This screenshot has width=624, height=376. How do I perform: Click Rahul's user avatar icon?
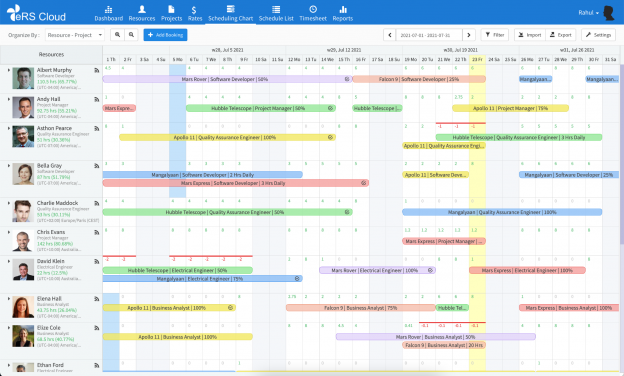[x=608, y=13]
